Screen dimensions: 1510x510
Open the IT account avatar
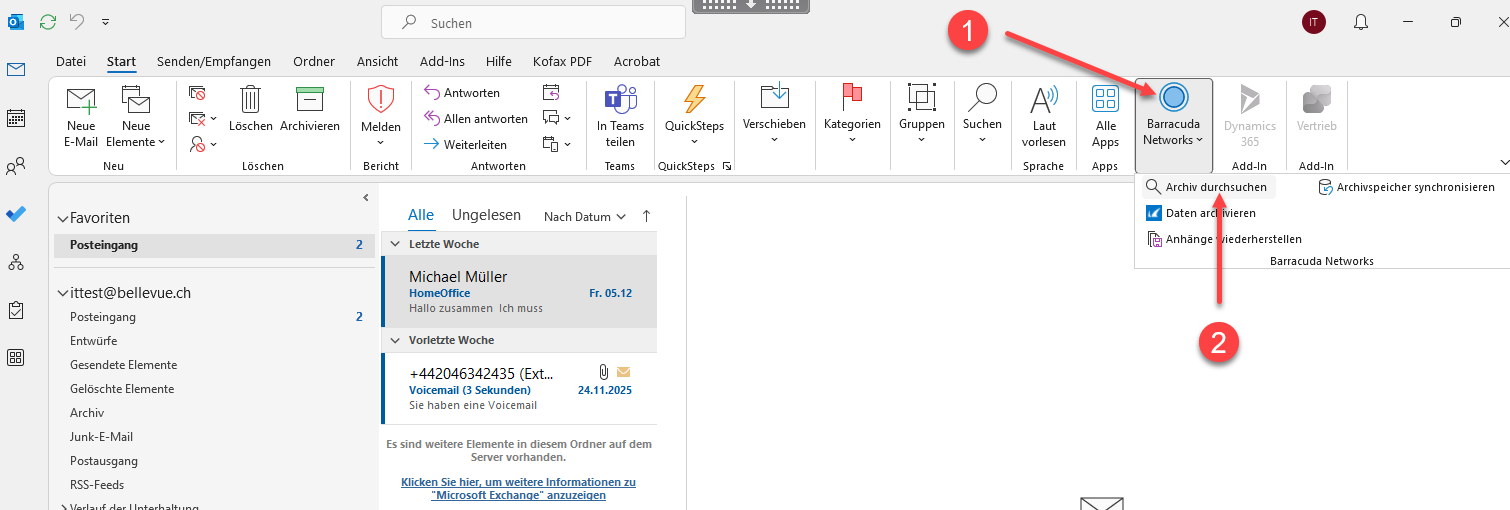point(1314,21)
